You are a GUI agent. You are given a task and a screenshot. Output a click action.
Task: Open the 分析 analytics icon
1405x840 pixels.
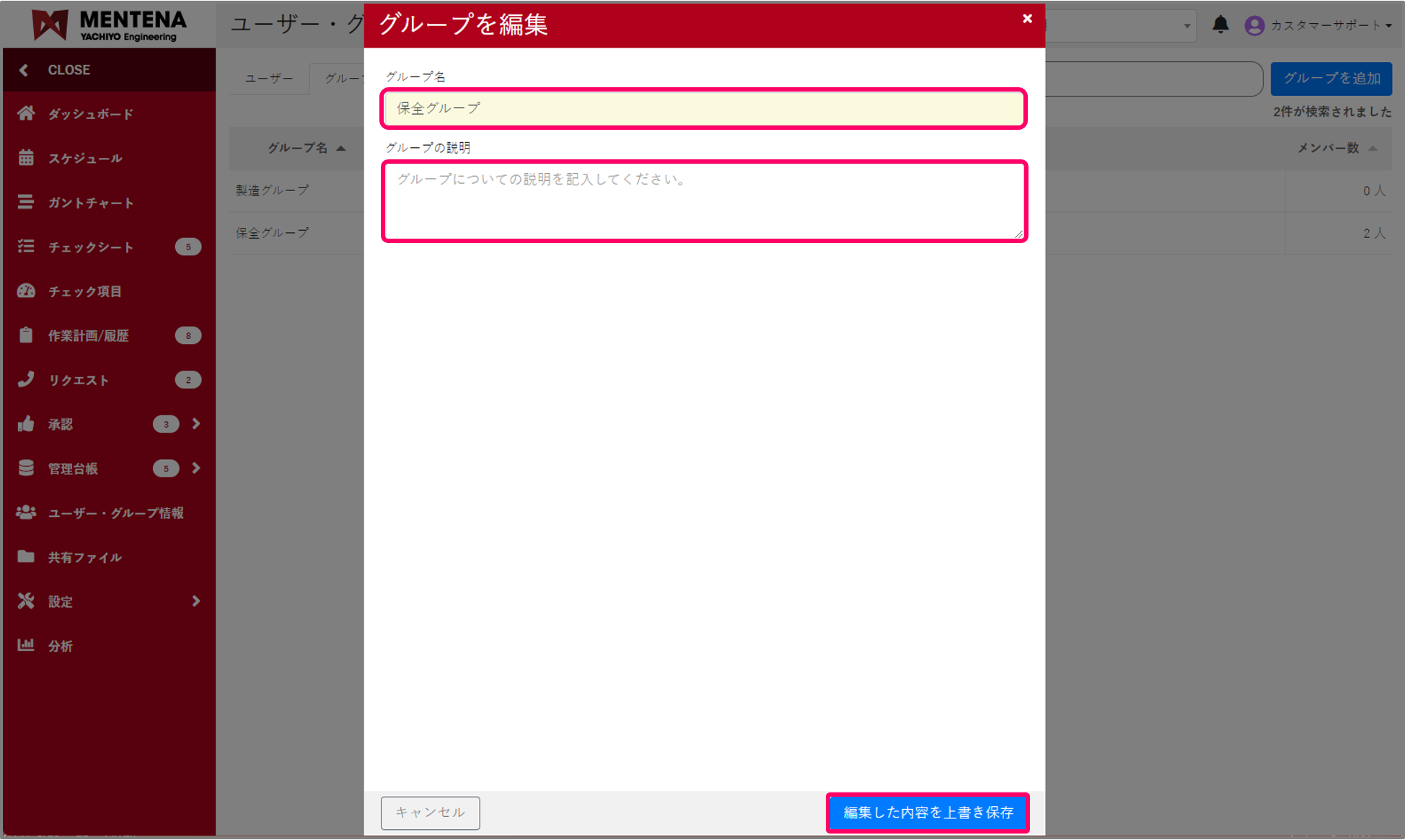27,645
